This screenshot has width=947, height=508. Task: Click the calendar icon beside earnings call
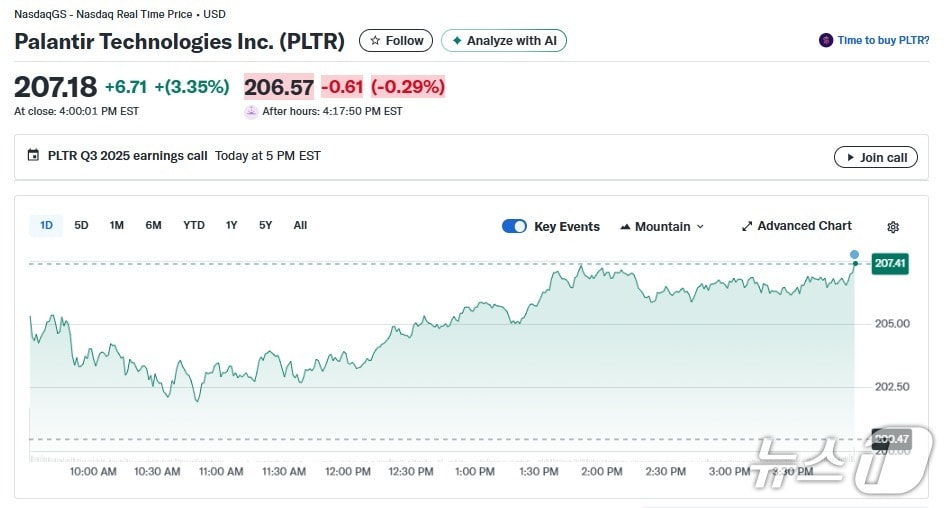tap(33, 156)
